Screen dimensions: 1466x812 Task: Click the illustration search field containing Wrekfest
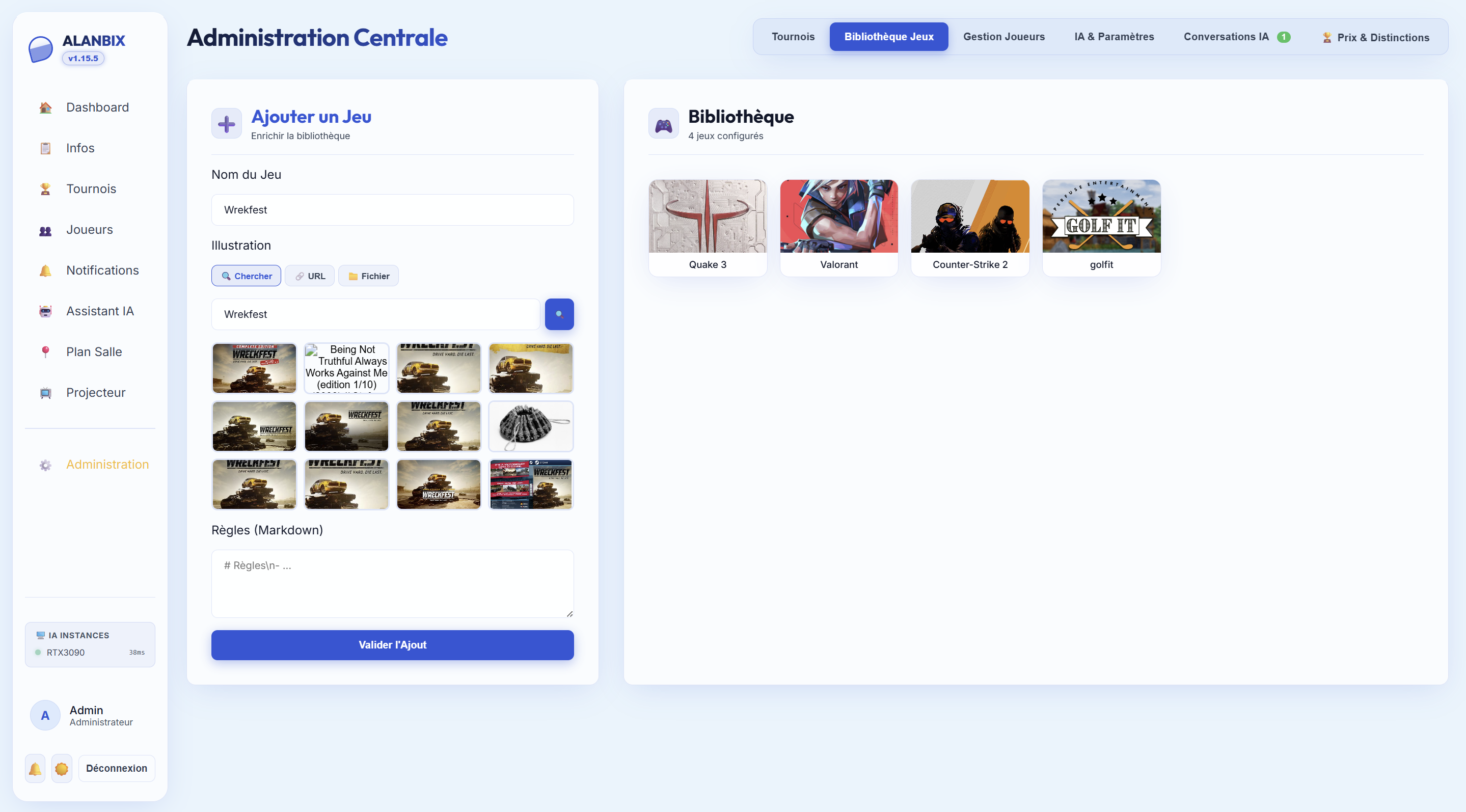click(x=375, y=314)
